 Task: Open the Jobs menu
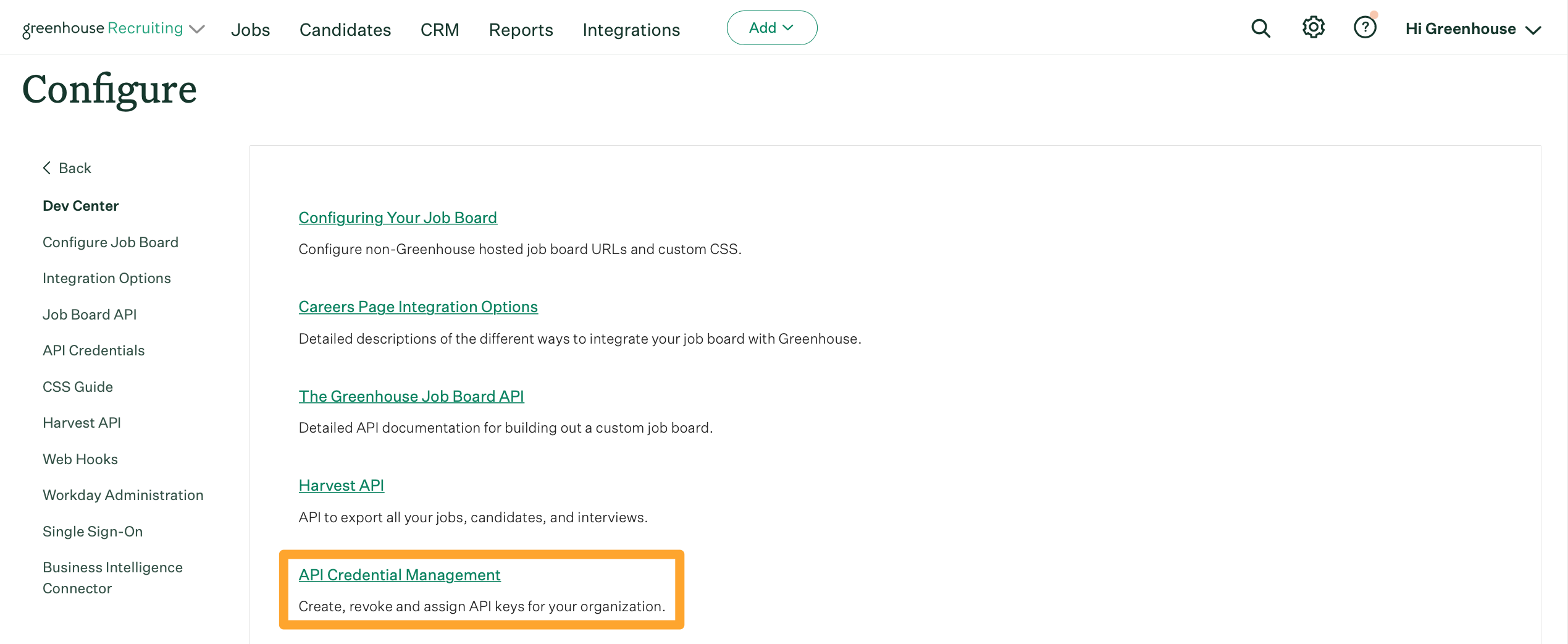point(250,29)
